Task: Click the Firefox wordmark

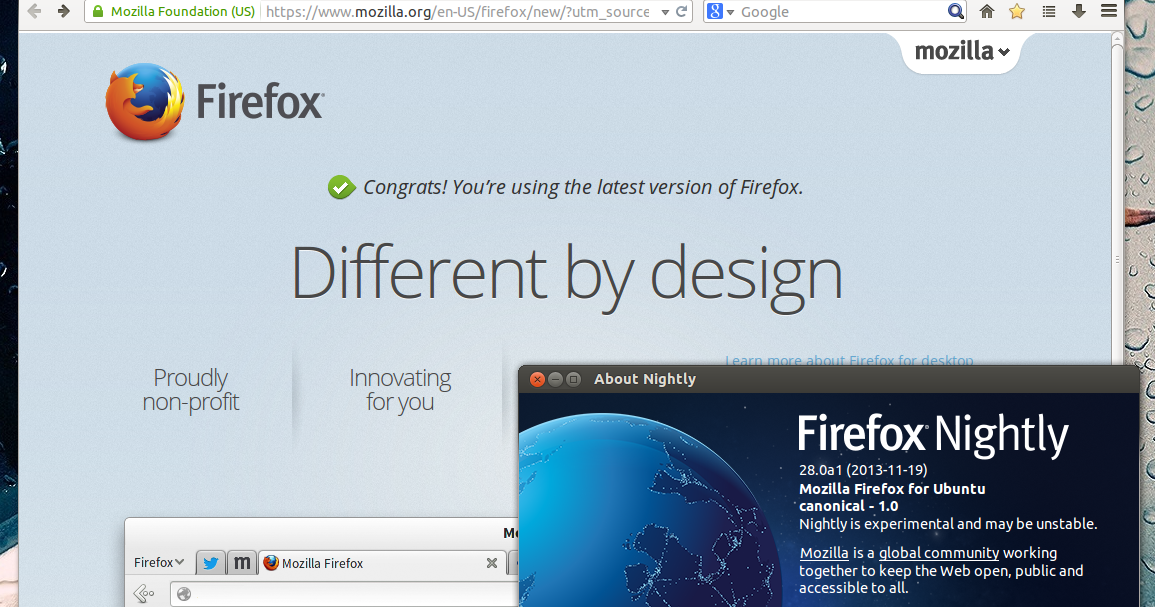Action: coord(260,102)
